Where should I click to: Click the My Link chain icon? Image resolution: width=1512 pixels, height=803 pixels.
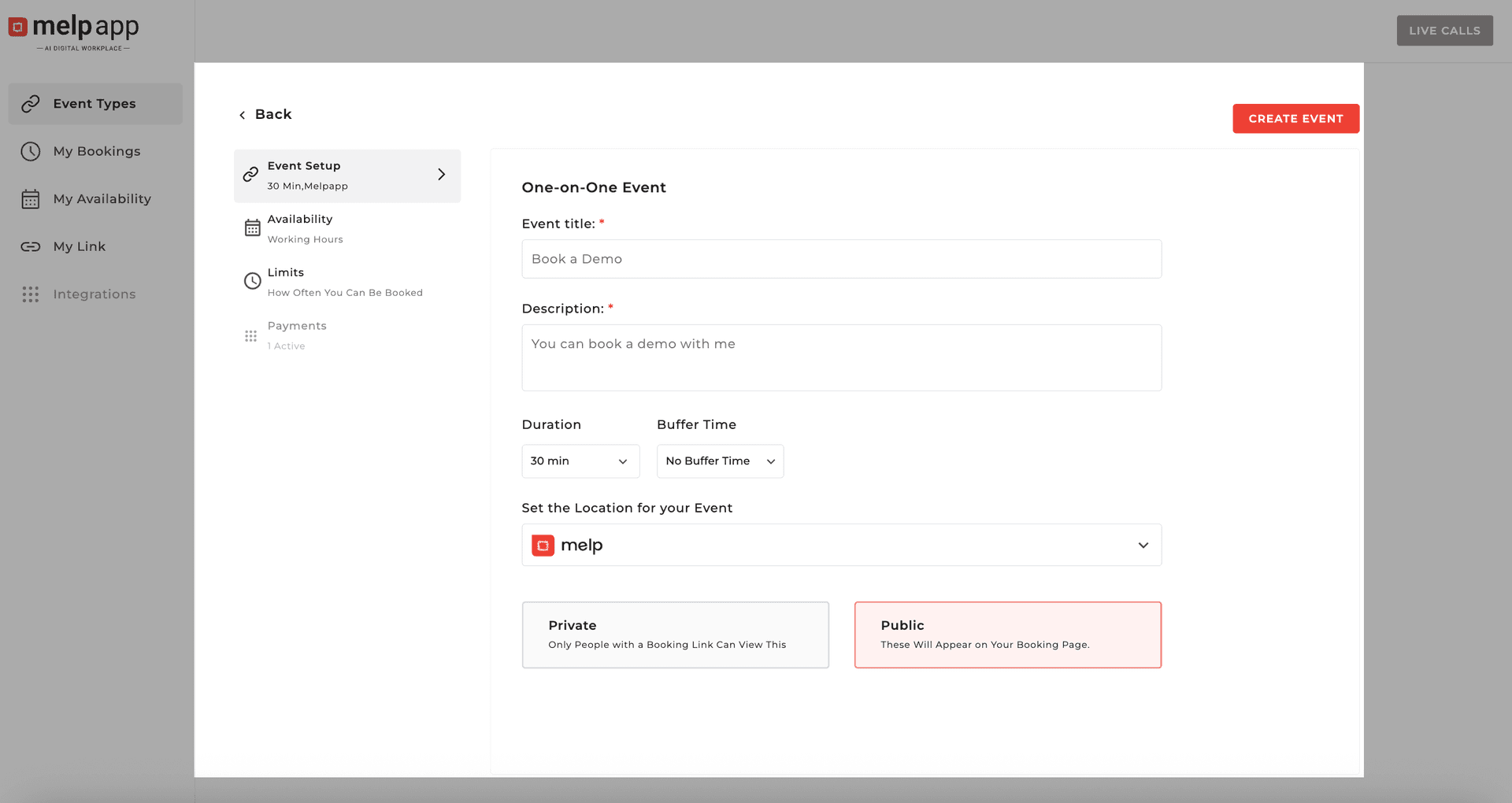click(31, 246)
